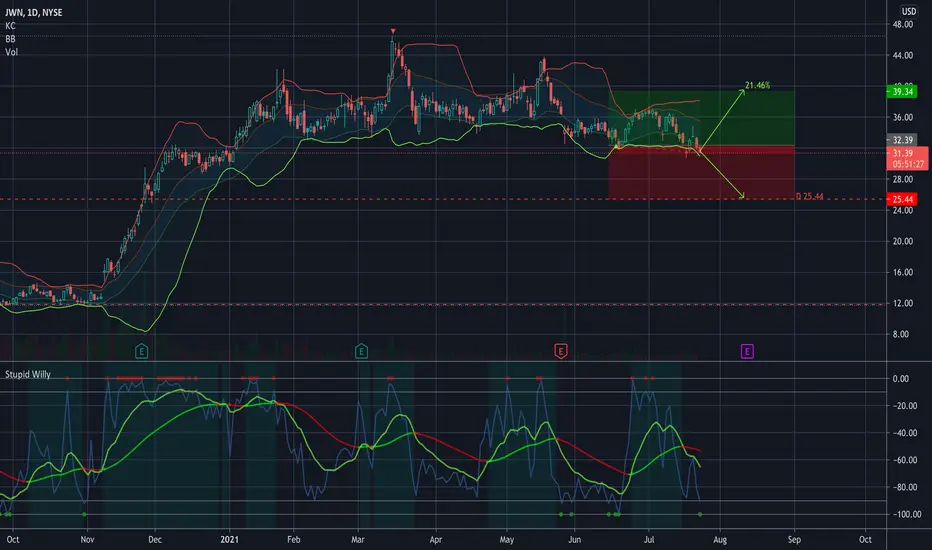Click the Mar time axis label
This screenshot has width=932, height=550.
[358, 539]
